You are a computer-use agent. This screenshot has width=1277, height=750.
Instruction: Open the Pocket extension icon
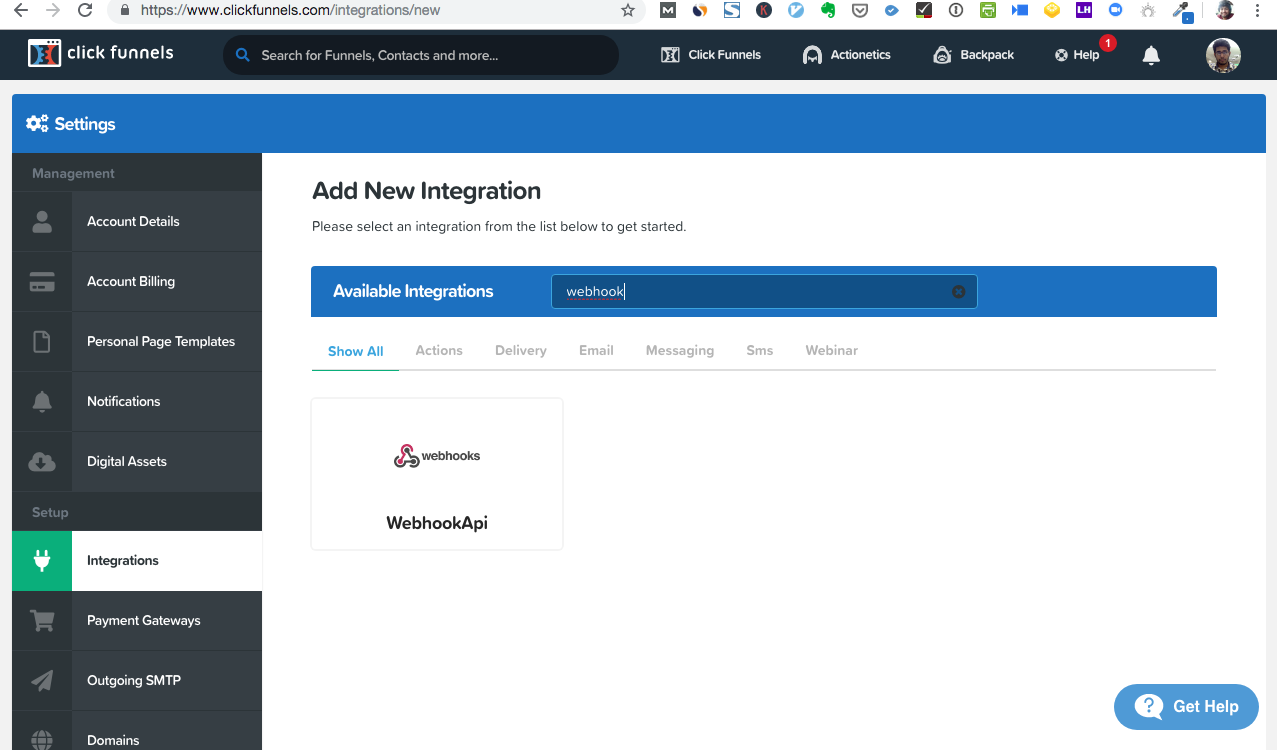(859, 10)
